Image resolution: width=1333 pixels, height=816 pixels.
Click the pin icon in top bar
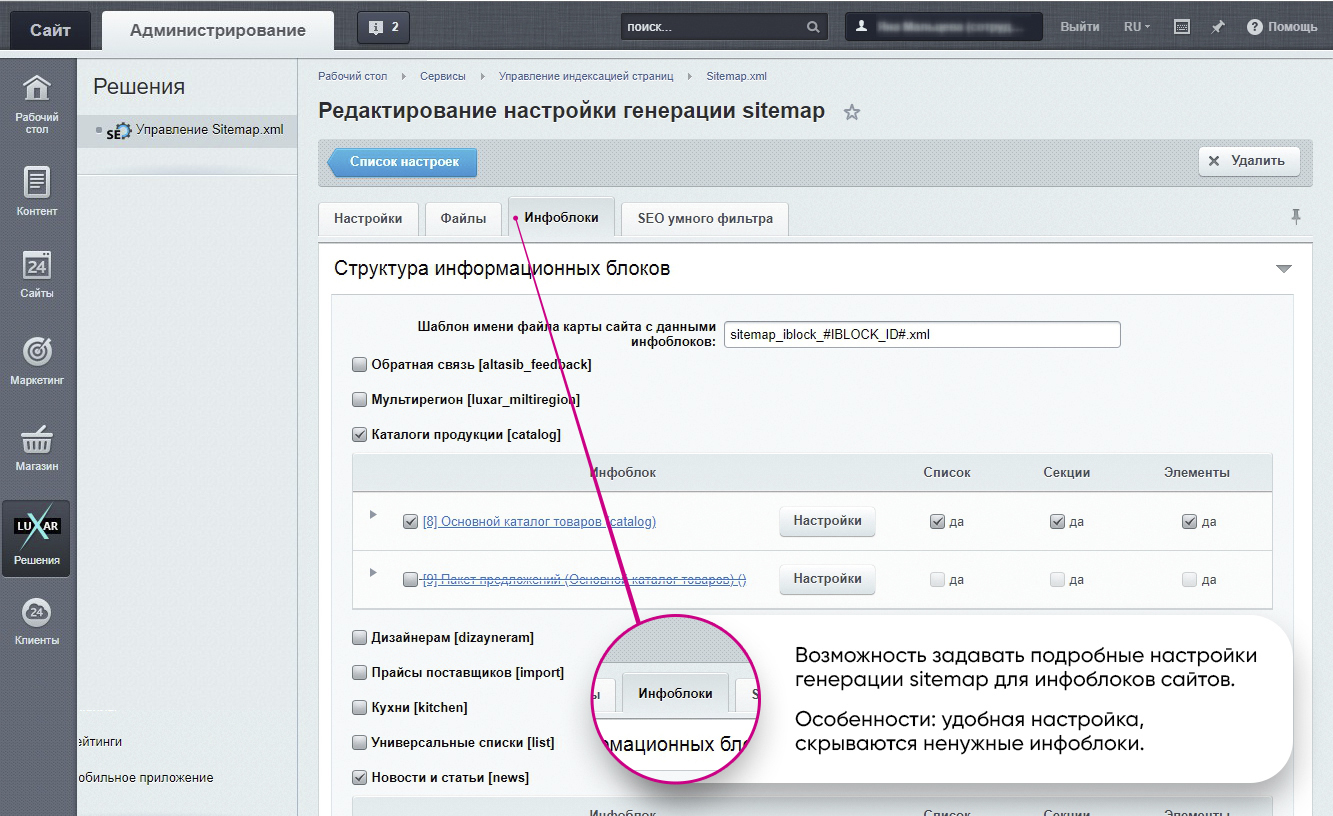[x=1217, y=27]
